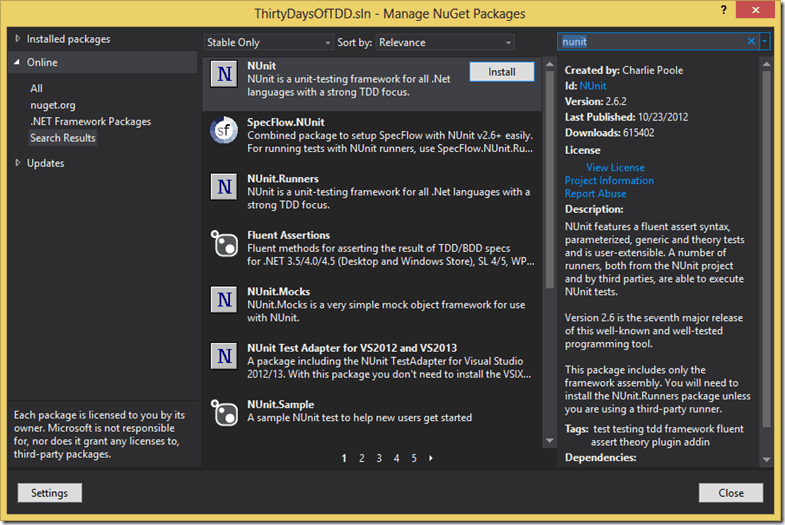Click the Close button
The height and width of the screenshot is (525, 785).
(x=731, y=493)
